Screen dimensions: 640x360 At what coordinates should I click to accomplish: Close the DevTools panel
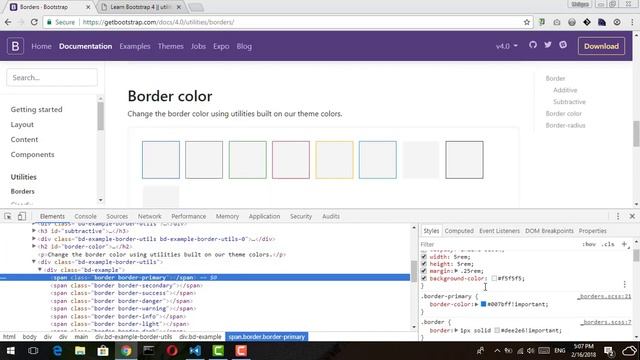point(632,216)
